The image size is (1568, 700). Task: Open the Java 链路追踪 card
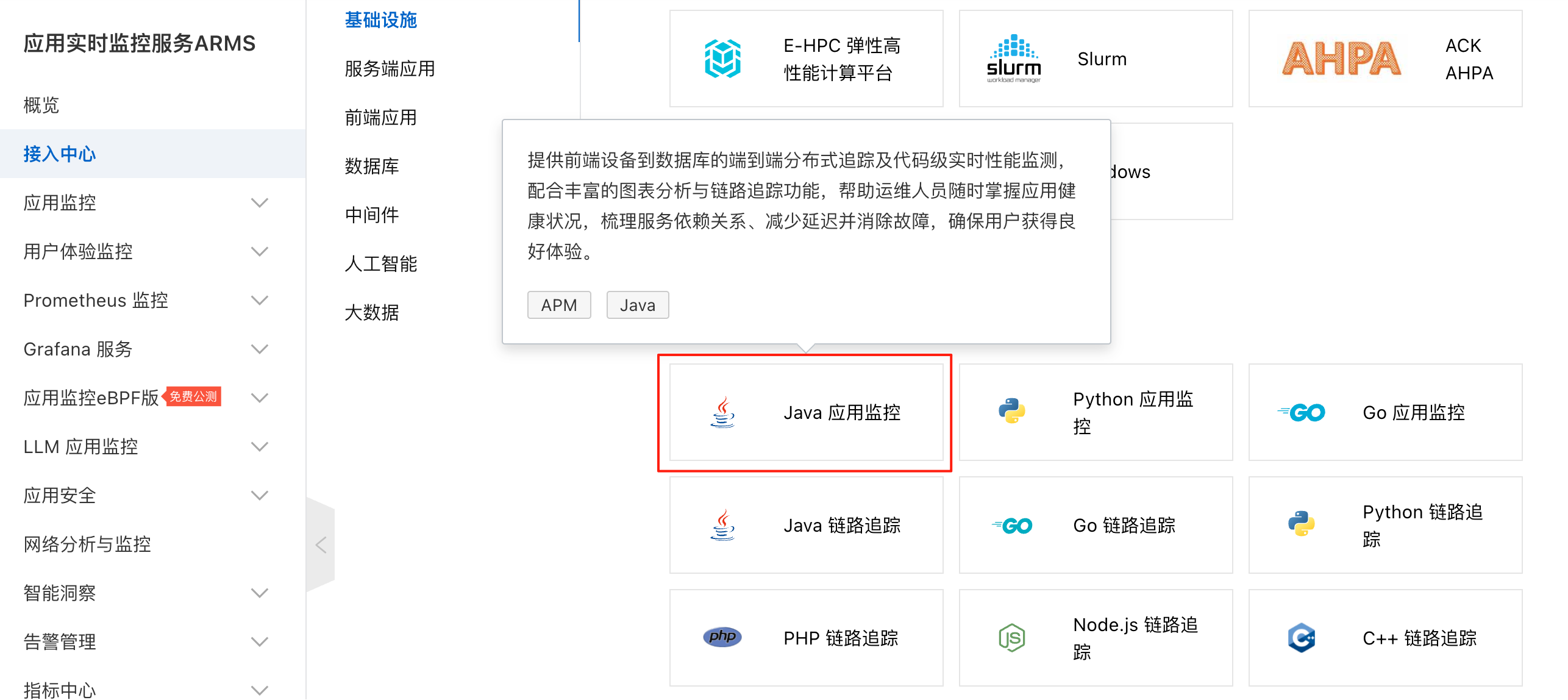(x=806, y=525)
